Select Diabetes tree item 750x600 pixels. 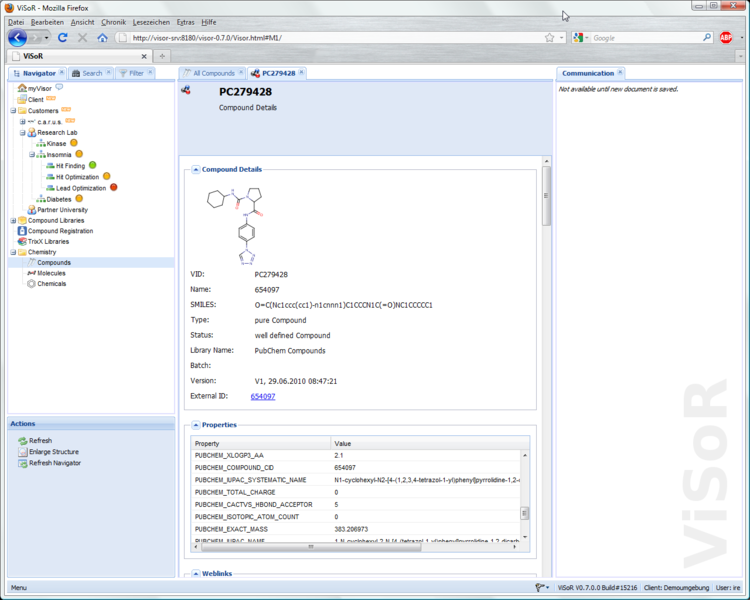pos(59,199)
